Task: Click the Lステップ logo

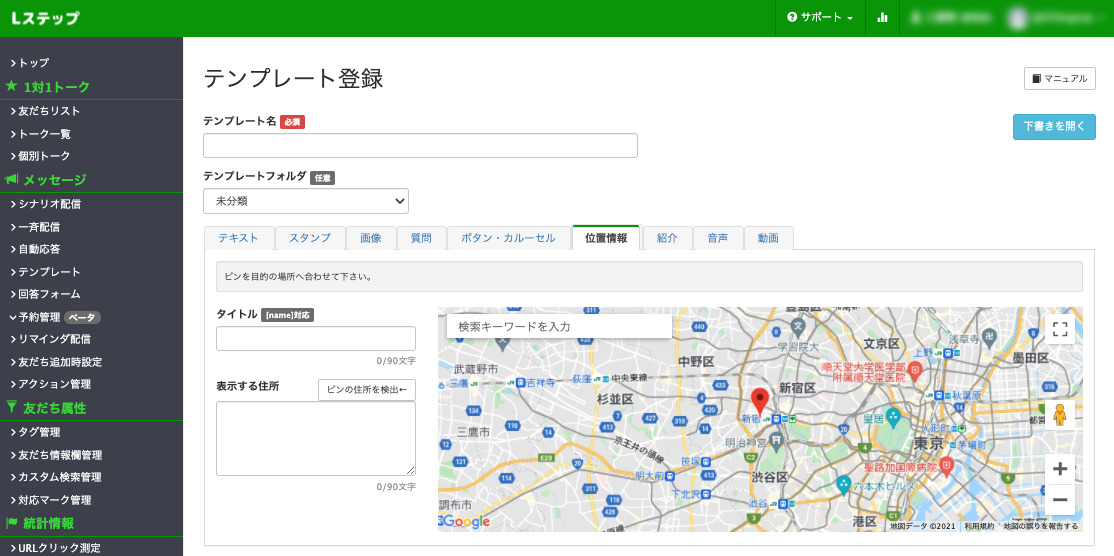Action: tap(45, 18)
